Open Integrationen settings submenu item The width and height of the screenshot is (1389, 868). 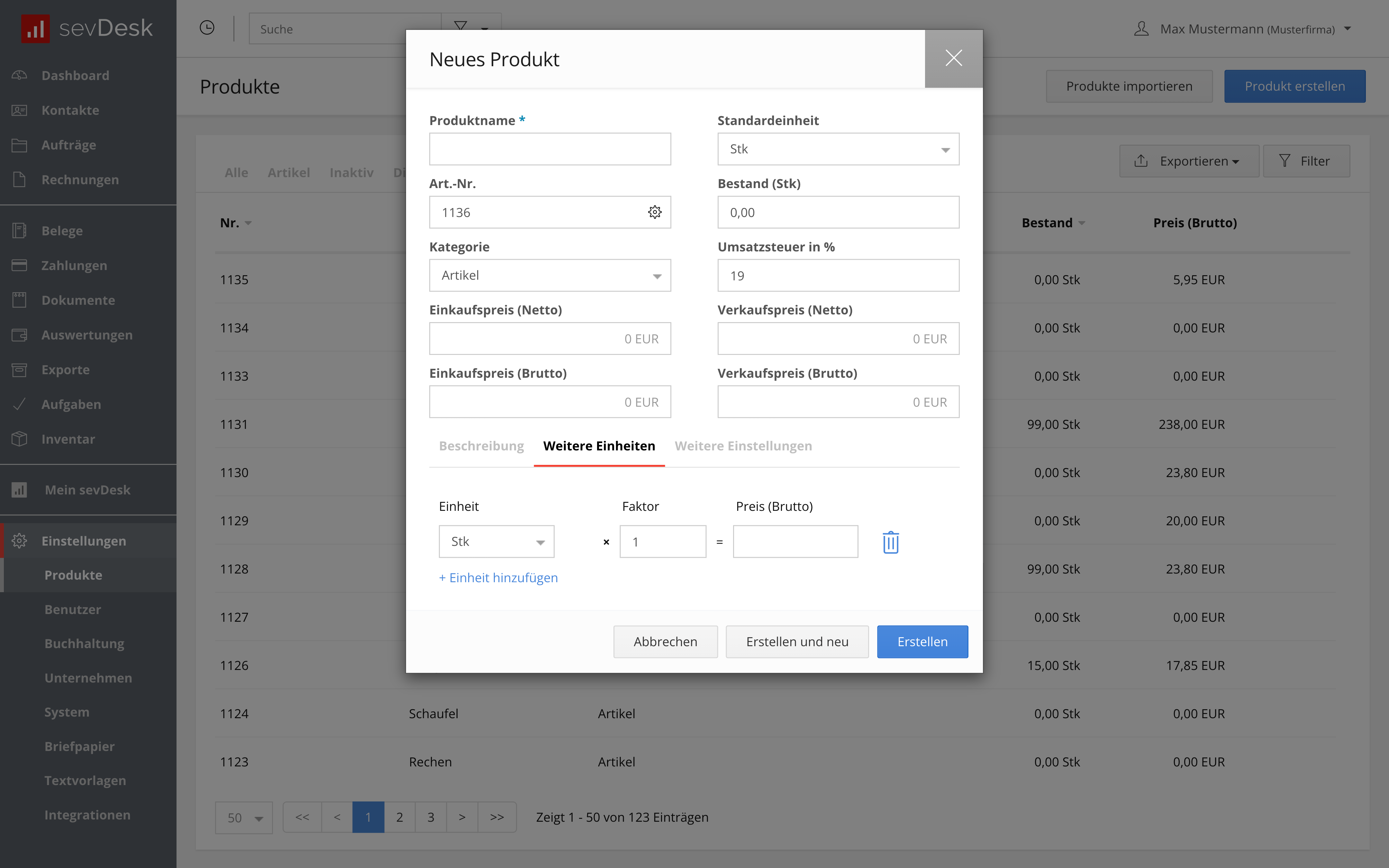click(x=87, y=815)
